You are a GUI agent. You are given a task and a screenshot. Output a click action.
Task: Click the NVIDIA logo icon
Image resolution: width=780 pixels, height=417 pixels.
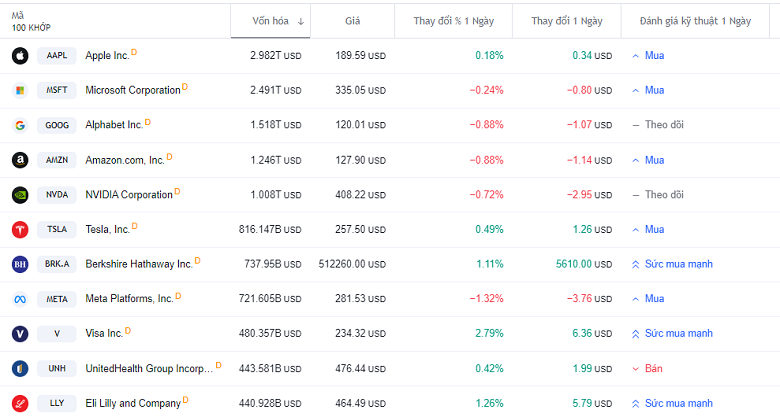pos(19,195)
